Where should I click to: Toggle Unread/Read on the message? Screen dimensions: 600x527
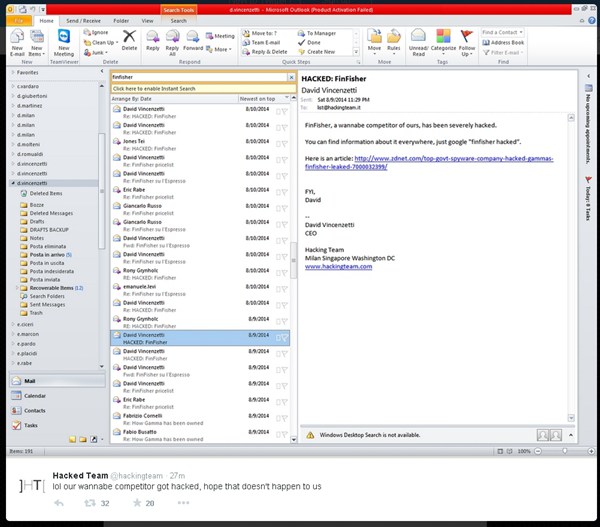(418, 42)
